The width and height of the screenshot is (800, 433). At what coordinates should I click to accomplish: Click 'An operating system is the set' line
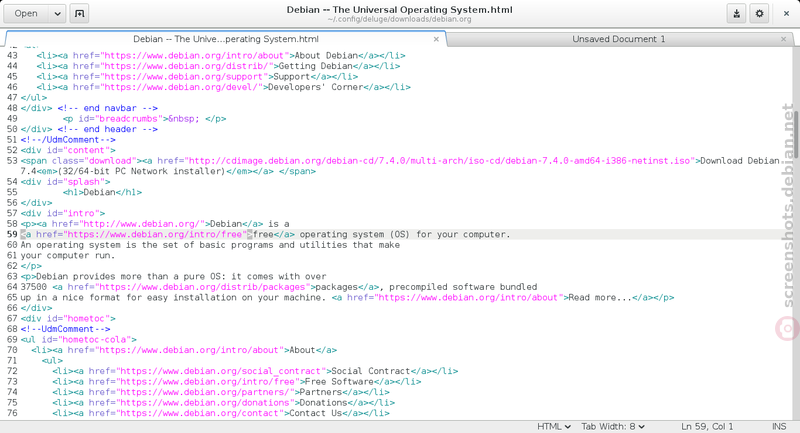pos(210,245)
